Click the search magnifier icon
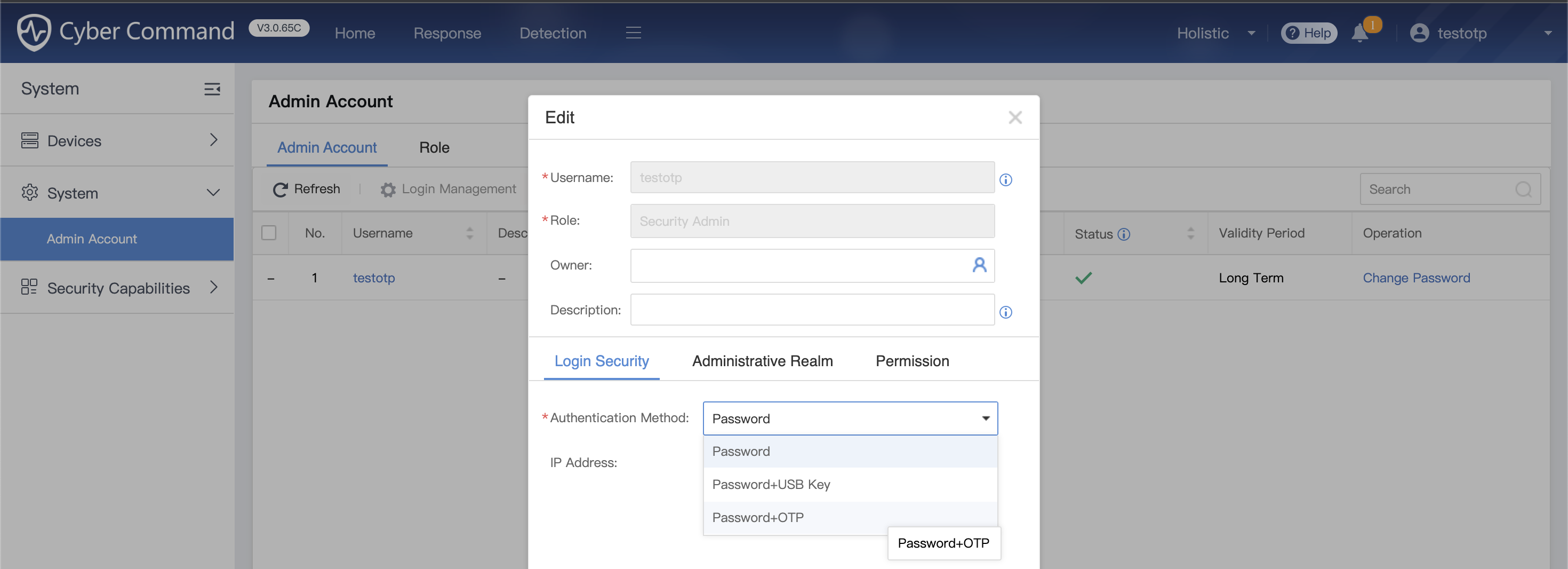 click(x=1524, y=189)
